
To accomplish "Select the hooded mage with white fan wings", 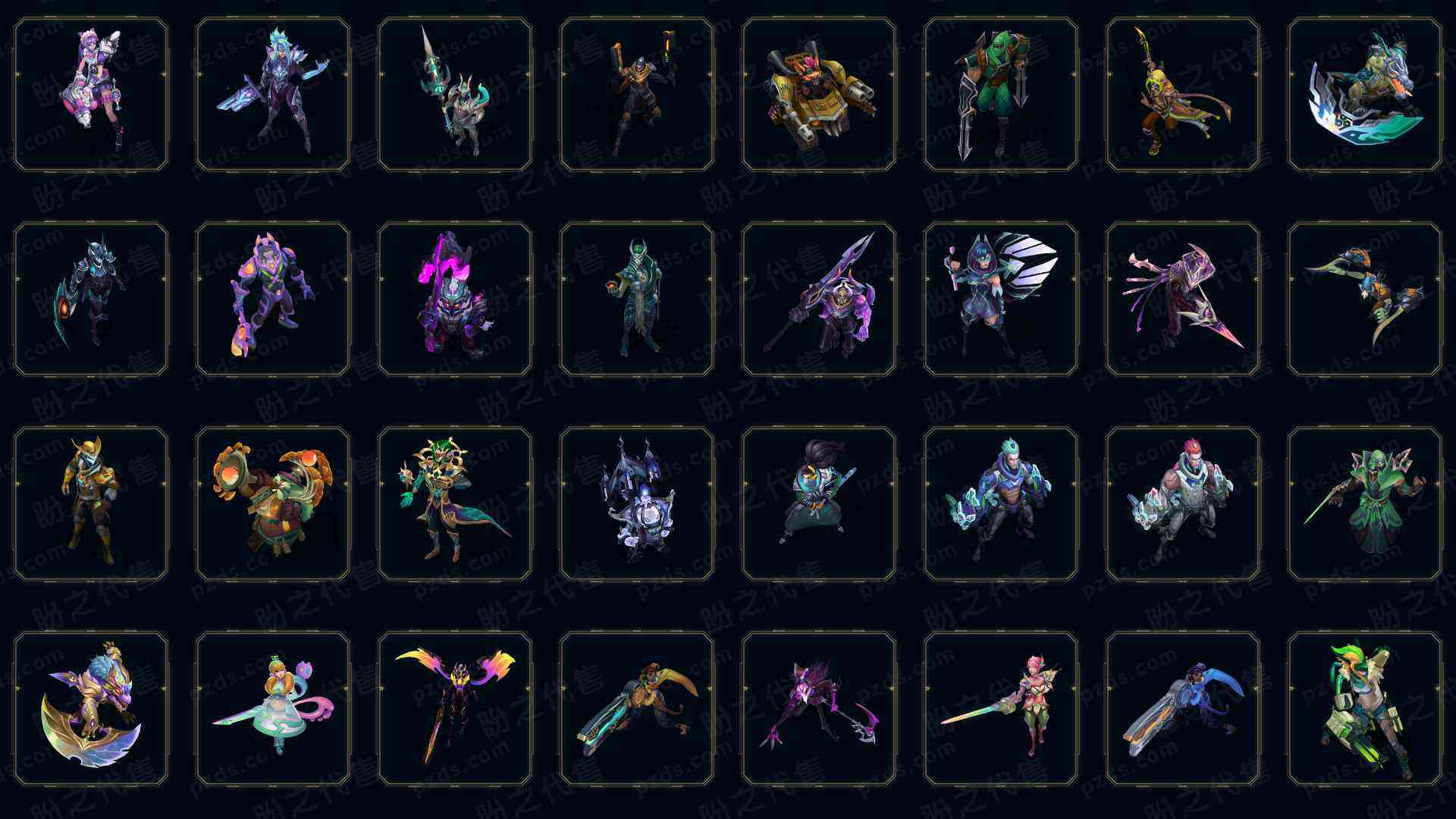I will tap(1001, 299).
